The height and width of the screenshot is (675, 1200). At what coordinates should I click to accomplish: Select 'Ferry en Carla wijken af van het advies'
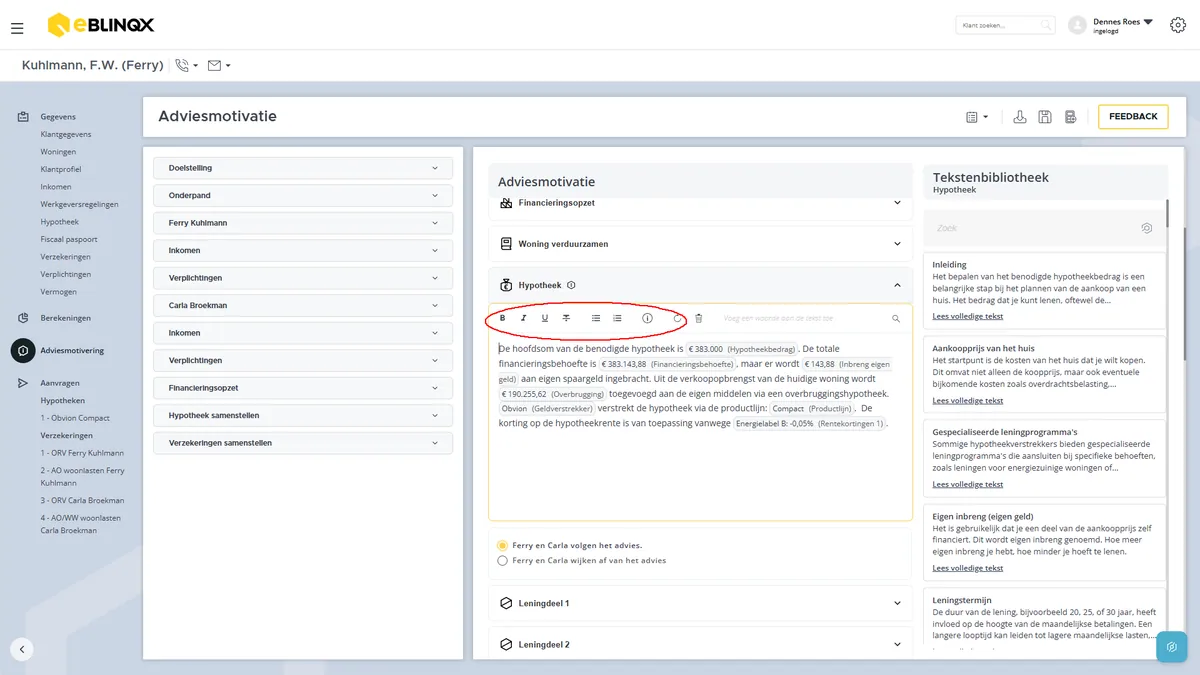pyautogui.click(x=502, y=560)
